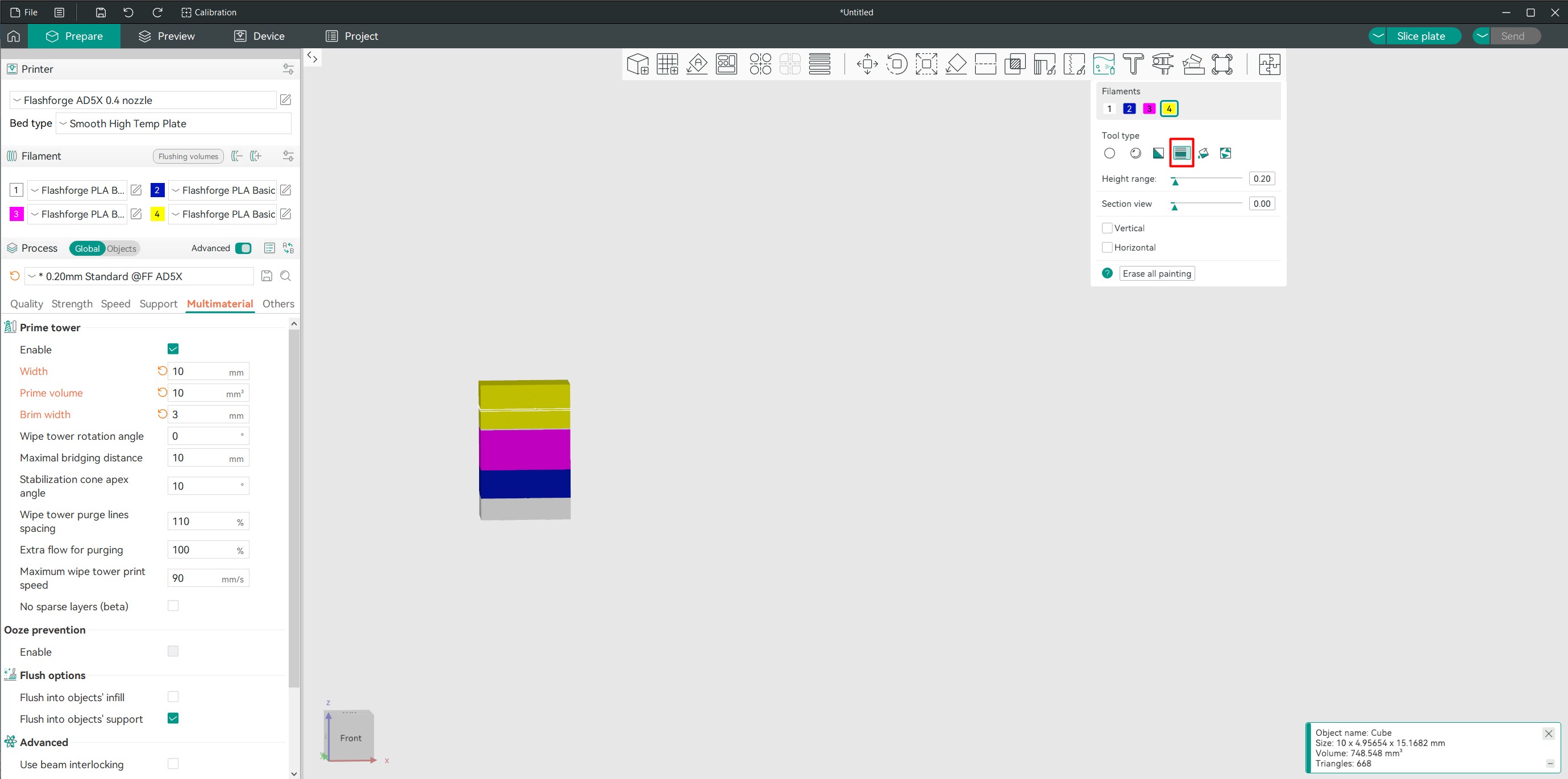Check the Vertical option
The image size is (1568, 779).
tap(1107, 228)
